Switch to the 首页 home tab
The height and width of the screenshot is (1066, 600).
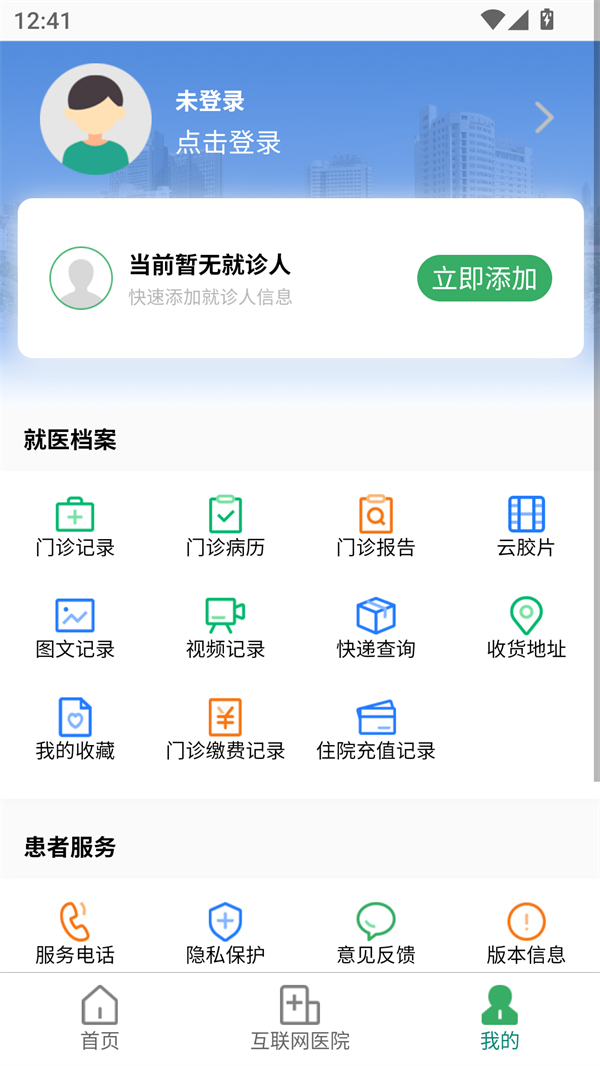[x=100, y=1018]
